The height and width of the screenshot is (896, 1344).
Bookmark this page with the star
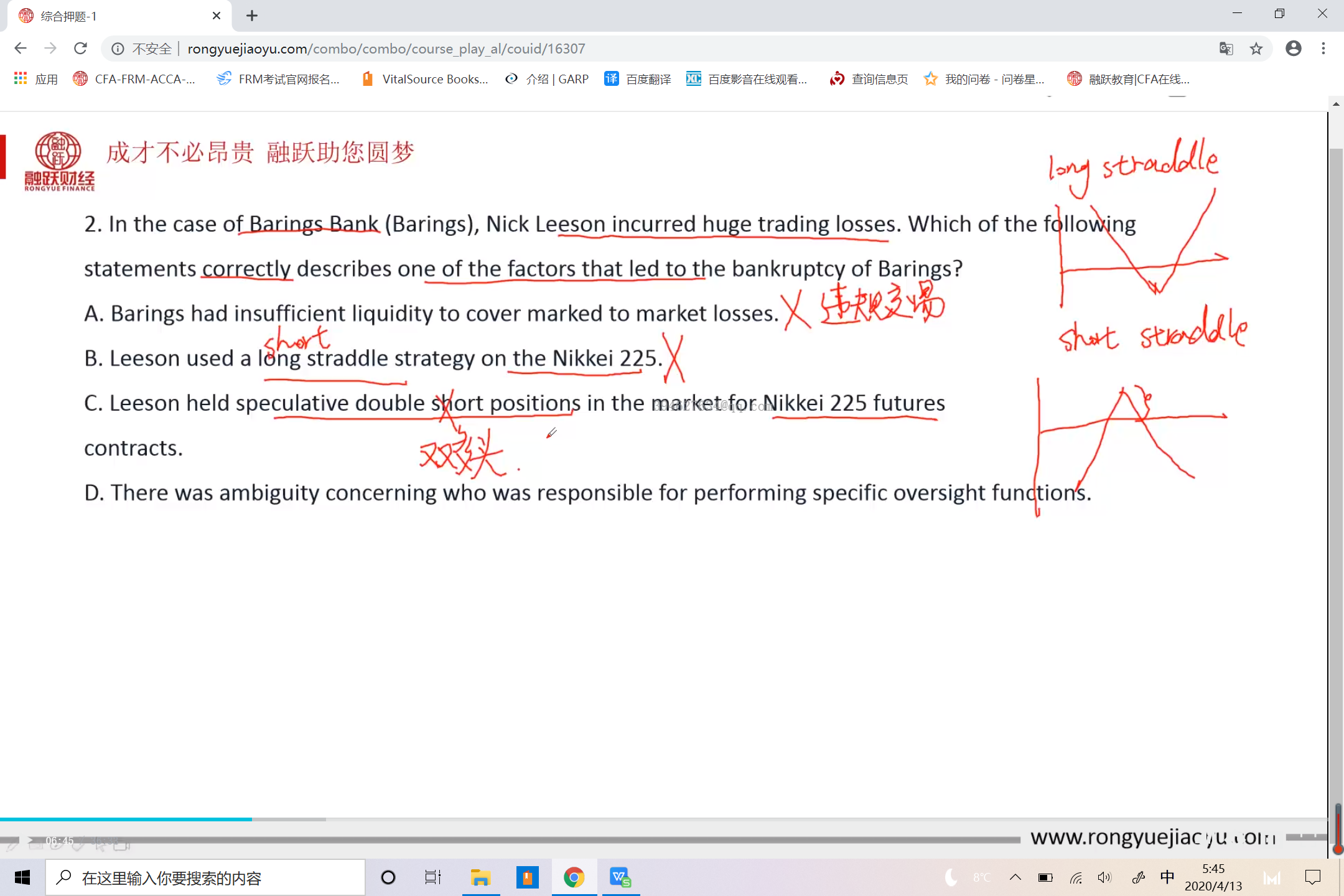click(1256, 49)
